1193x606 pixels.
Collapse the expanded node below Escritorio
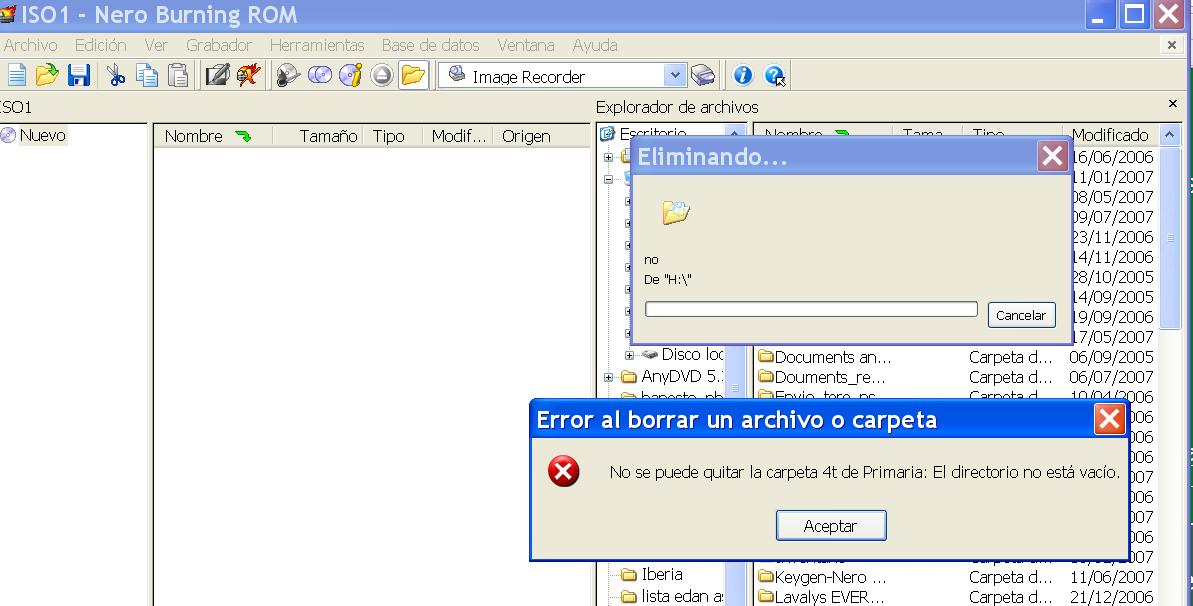tap(609, 180)
